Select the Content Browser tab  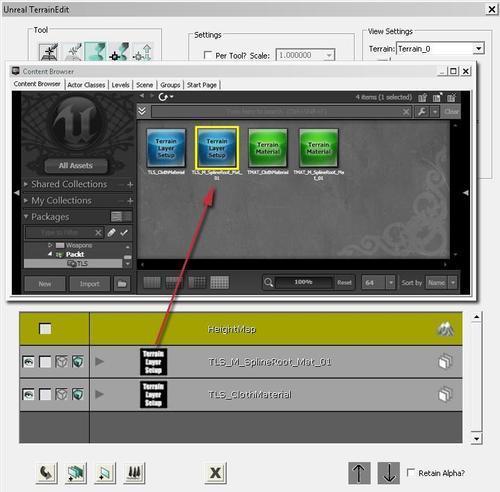tap(37, 84)
